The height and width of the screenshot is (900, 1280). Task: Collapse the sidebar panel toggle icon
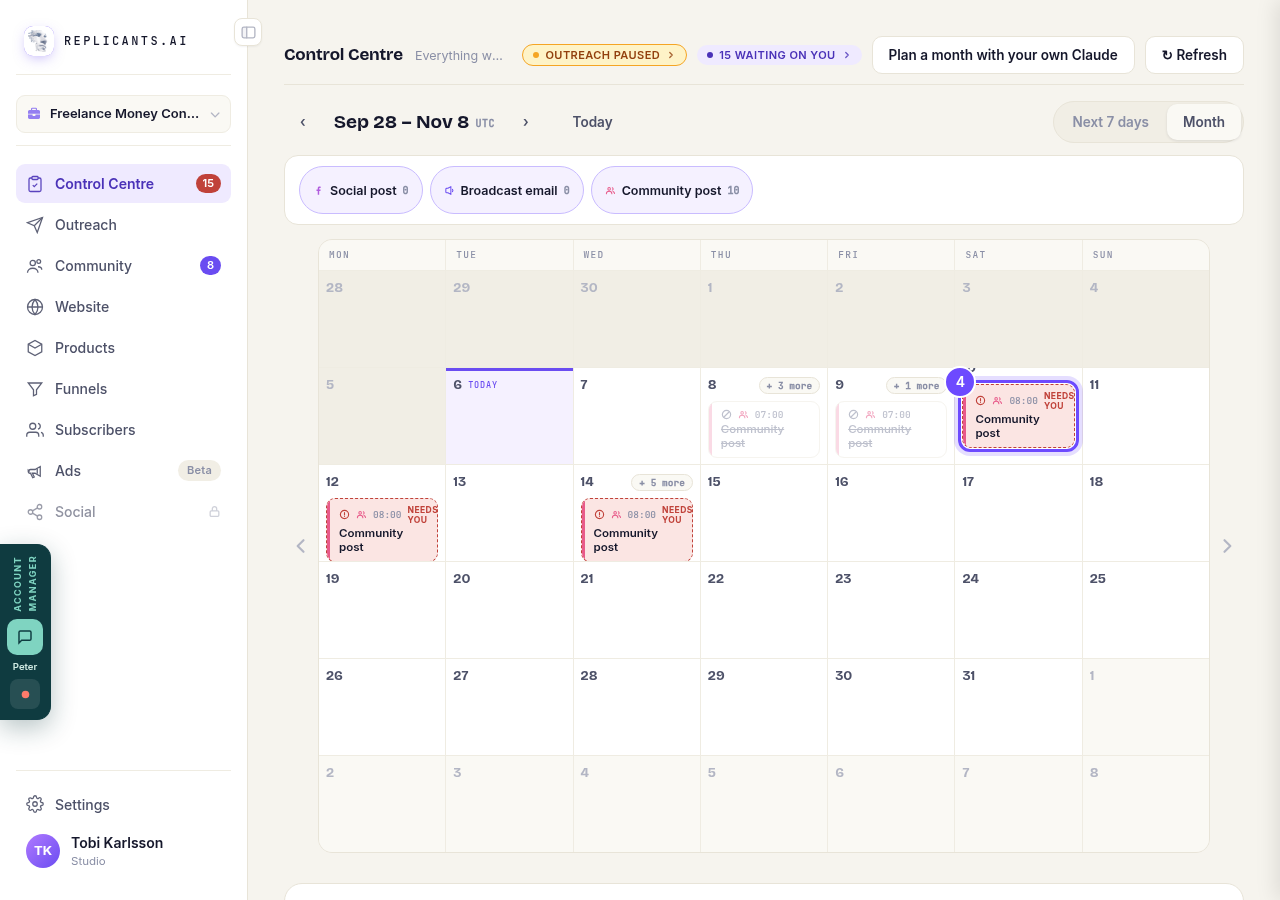(x=248, y=32)
